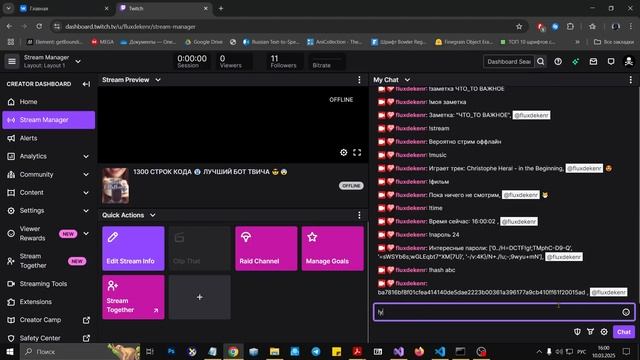This screenshot has width=640, height=360.
Task: Open My Chat panel options menu
Action: [631, 80]
